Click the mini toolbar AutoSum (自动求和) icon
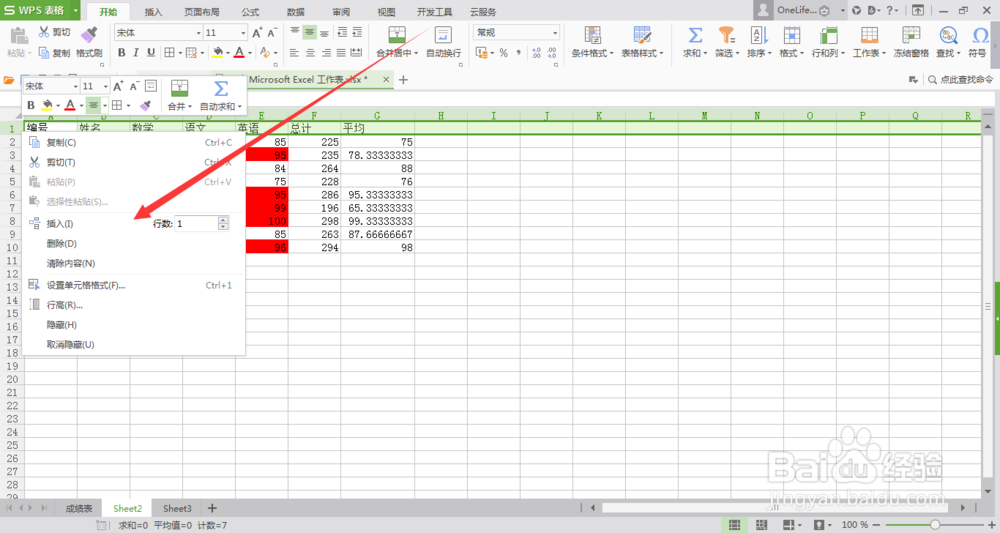The width and height of the screenshot is (1000, 533). tap(221, 89)
